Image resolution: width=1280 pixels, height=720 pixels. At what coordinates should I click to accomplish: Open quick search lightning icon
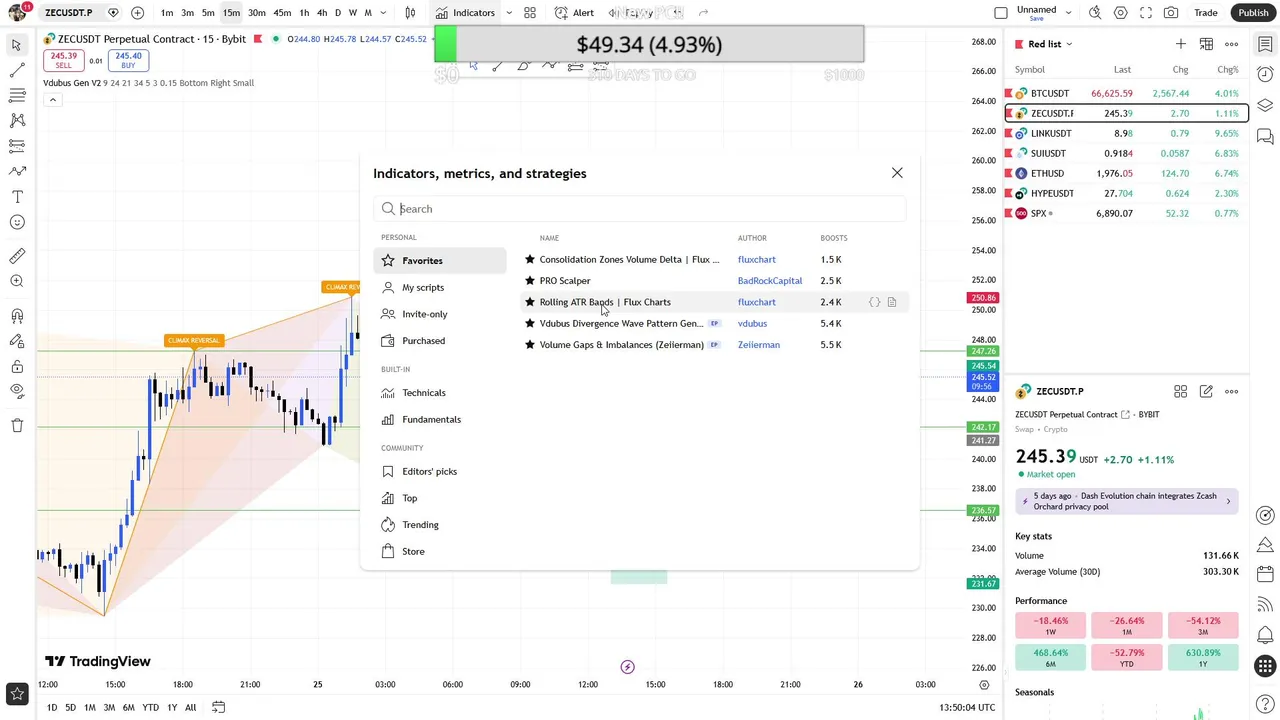click(x=1095, y=13)
